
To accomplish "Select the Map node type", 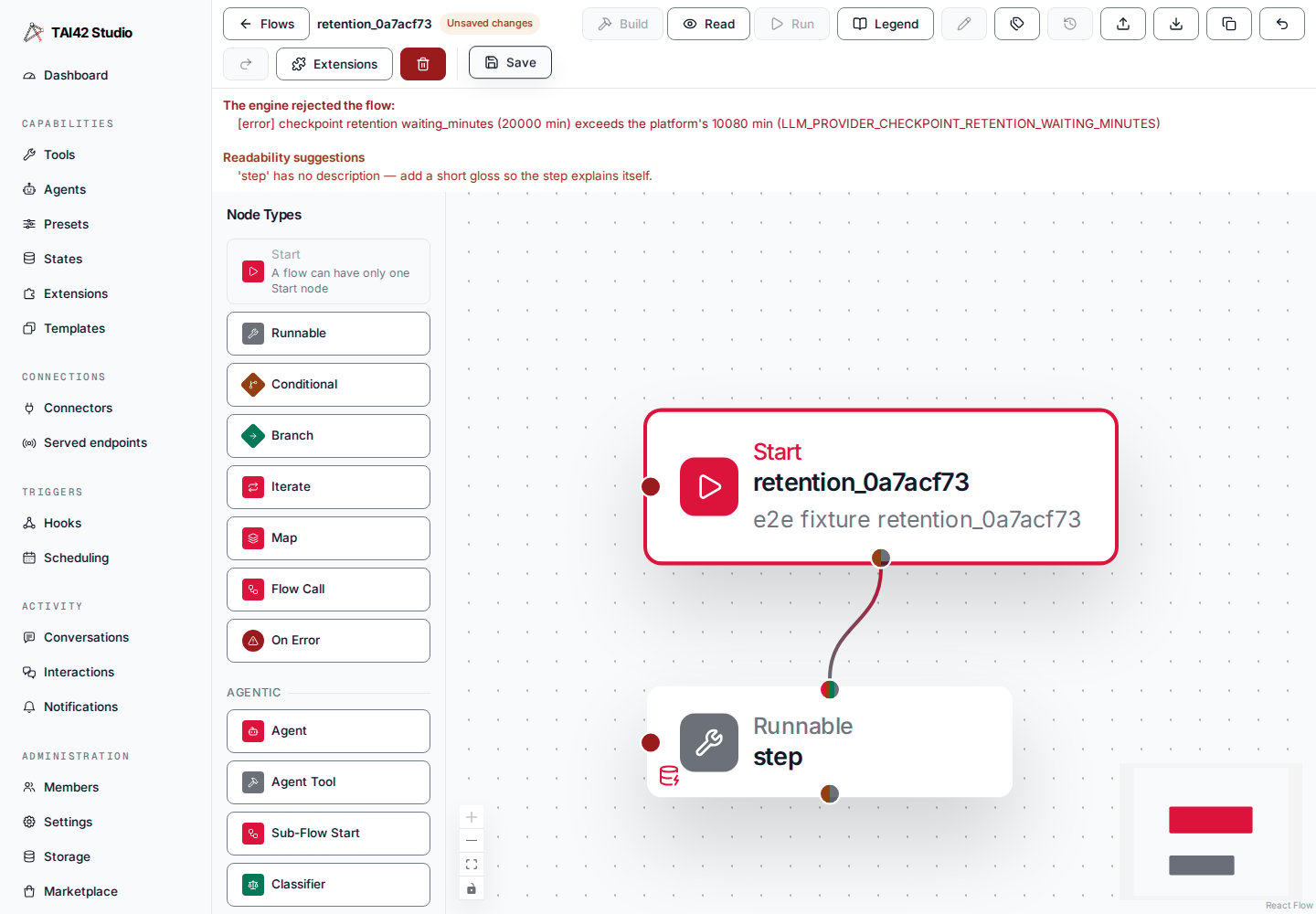I will click(x=328, y=538).
